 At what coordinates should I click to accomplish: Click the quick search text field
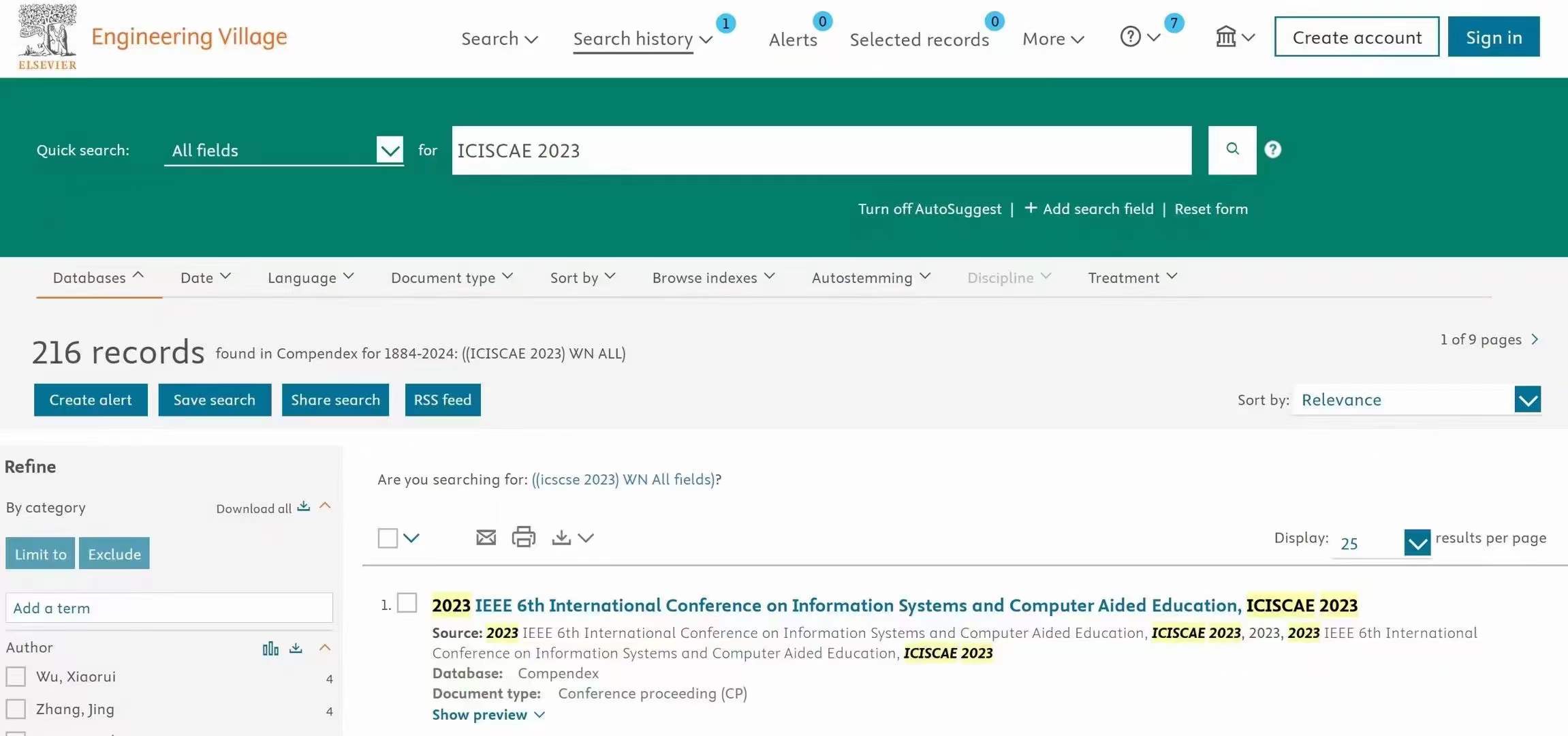pyautogui.click(x=821, y=150)
